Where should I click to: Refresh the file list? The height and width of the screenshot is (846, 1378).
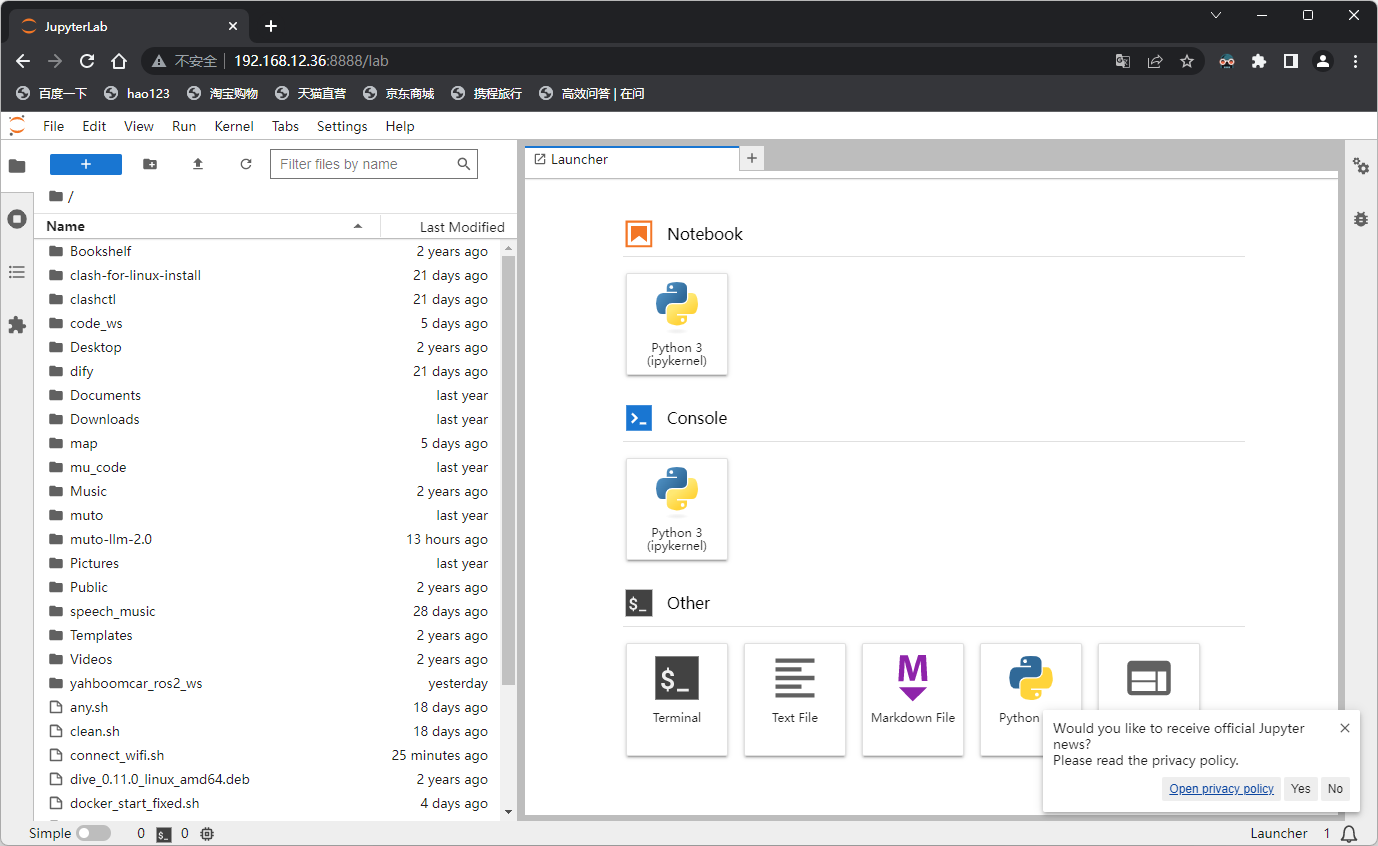pyautogui.click(x=246, y=164)
